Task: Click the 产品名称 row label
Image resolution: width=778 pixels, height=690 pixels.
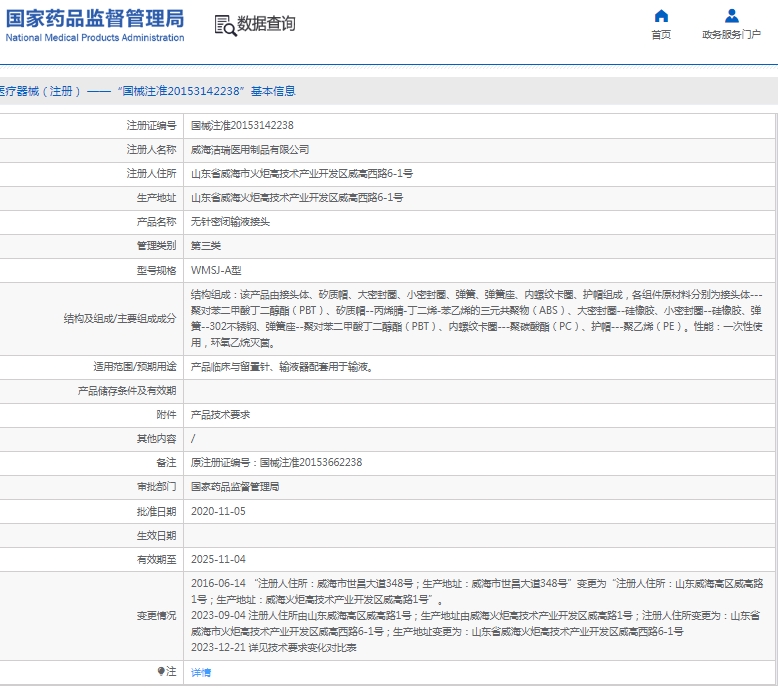Action: (x=156, y=222)
